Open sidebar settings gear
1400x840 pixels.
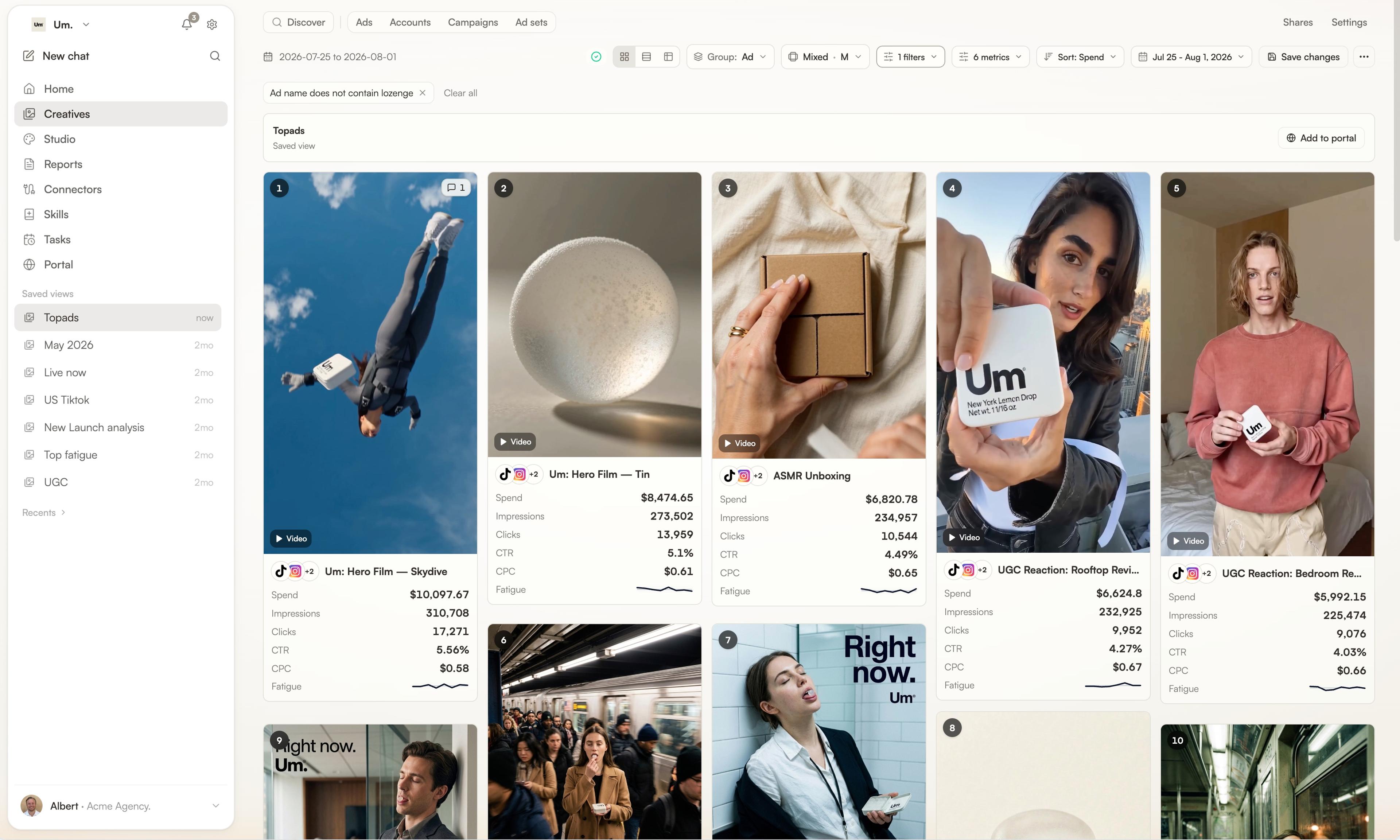click(212, 24)
